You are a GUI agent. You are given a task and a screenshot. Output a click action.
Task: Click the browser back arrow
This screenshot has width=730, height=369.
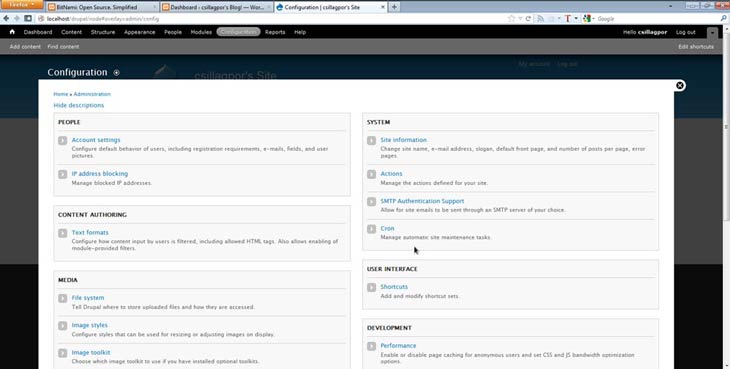[x=6, y=19]
